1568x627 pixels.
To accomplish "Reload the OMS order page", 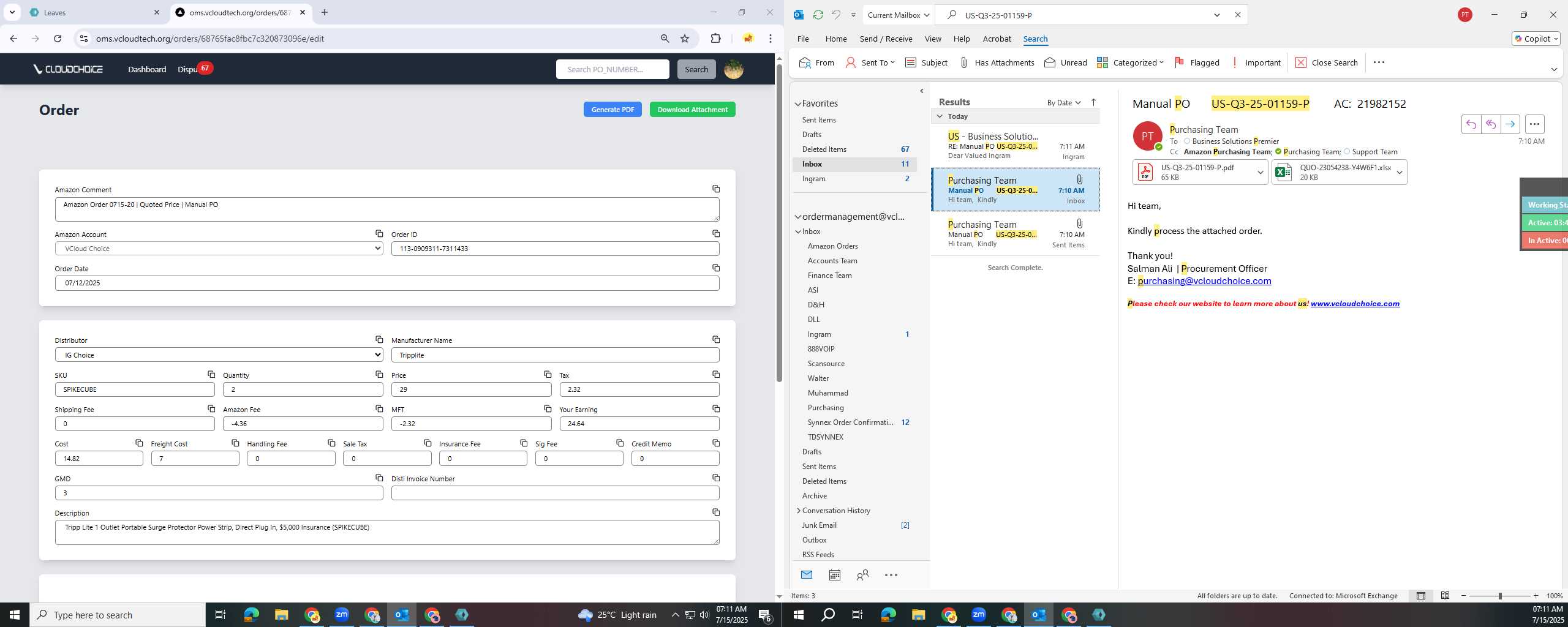I will [x=58, y=39].
